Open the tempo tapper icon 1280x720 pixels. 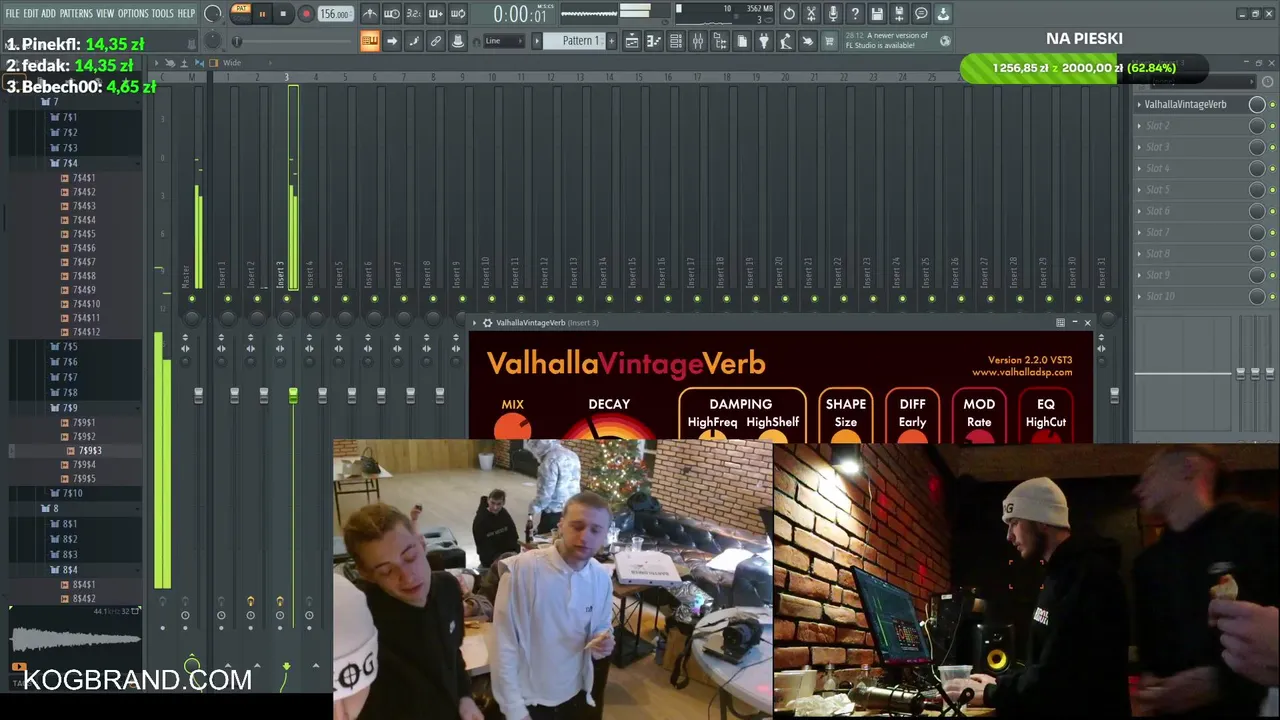coord(786,41)
